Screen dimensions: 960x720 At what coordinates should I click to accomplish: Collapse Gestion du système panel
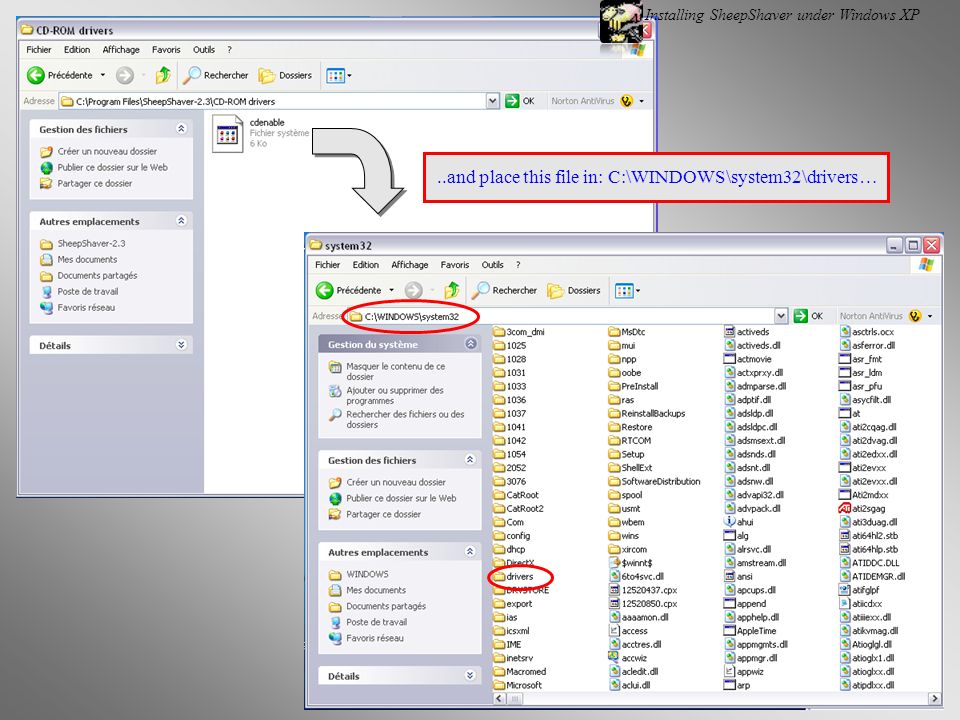pos(470,343)
